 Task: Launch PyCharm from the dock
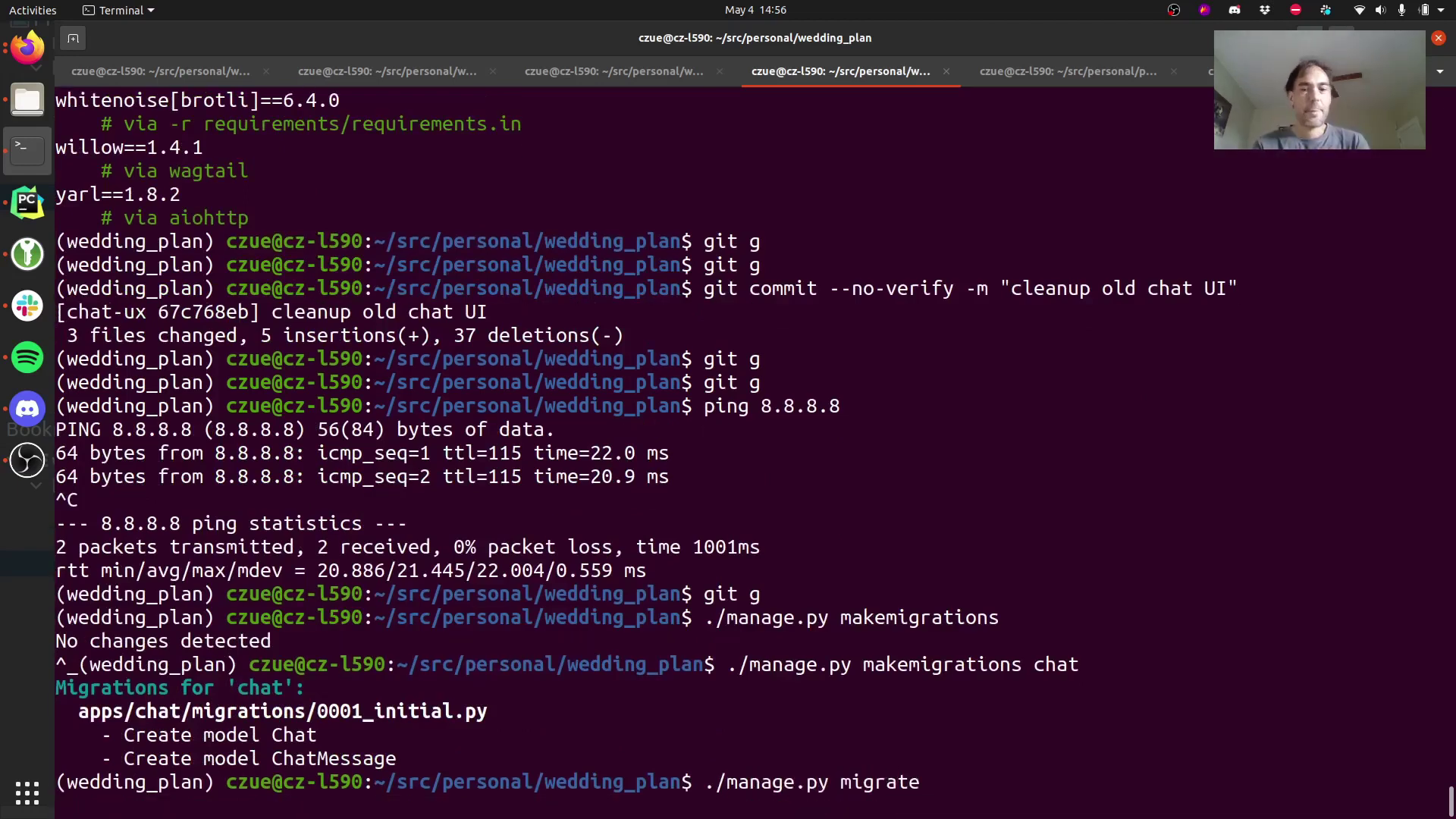27,202
